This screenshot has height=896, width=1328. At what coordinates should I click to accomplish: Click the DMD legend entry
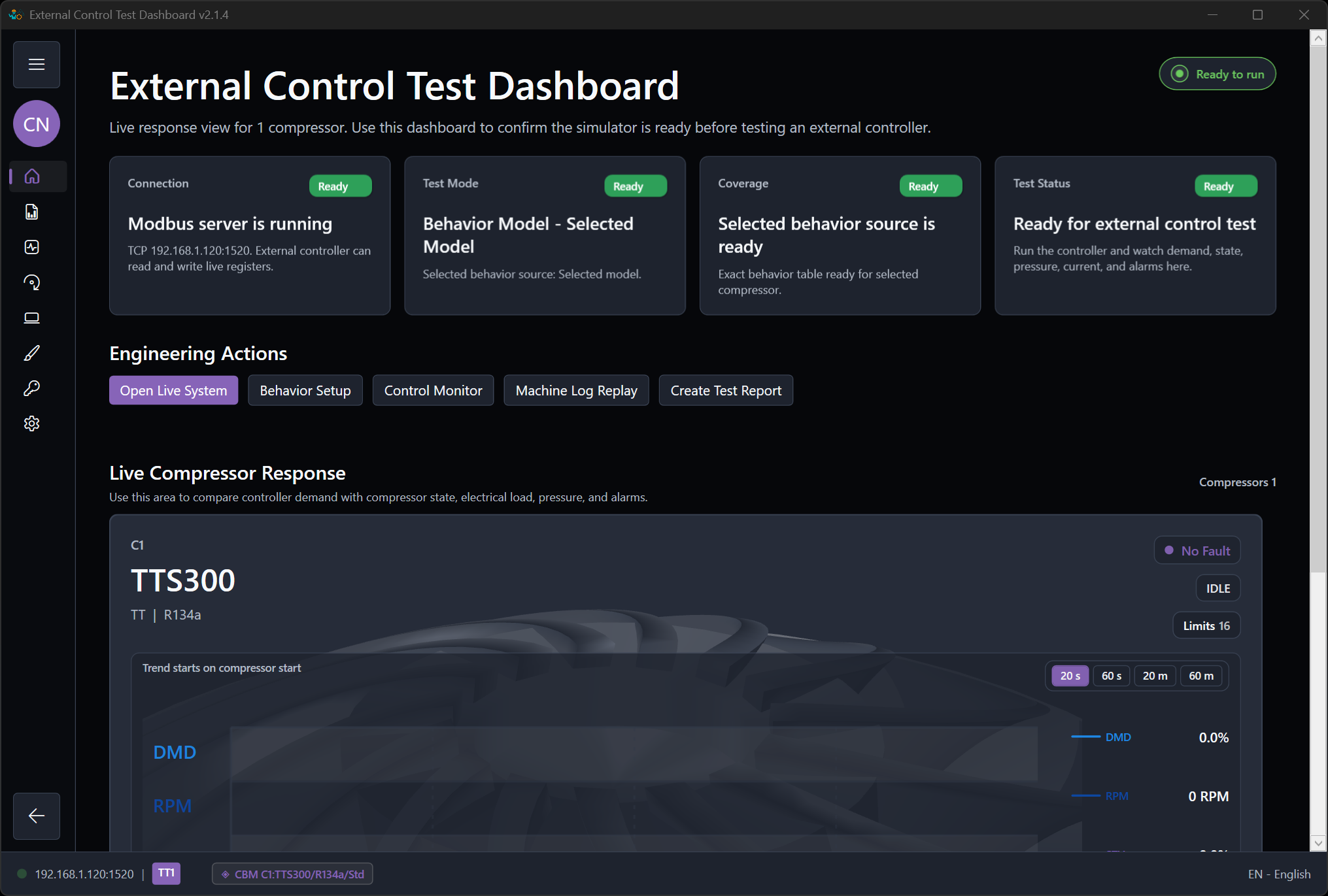(1102, 737)
